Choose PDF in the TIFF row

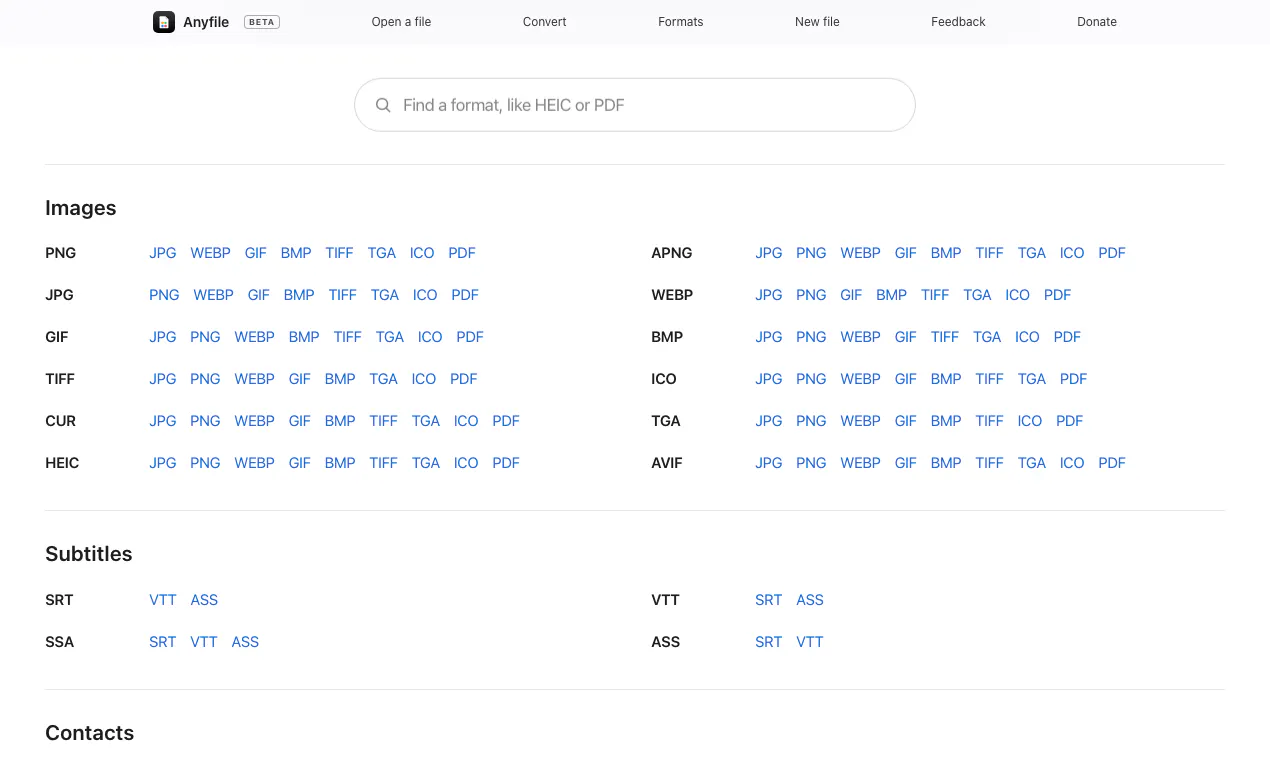point(464,379)
